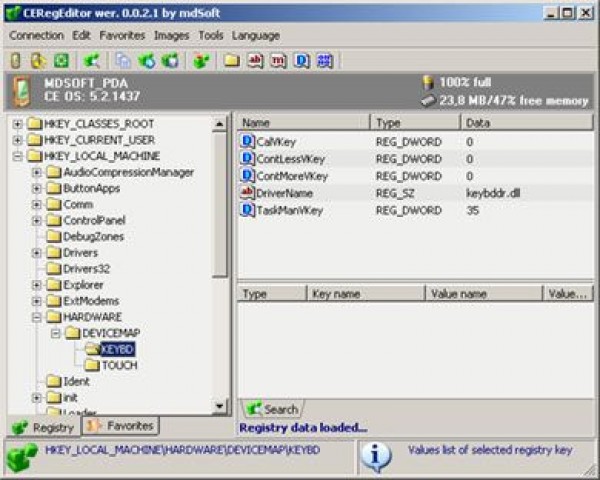
Task: Open the Tools menu
Action: 210,35
